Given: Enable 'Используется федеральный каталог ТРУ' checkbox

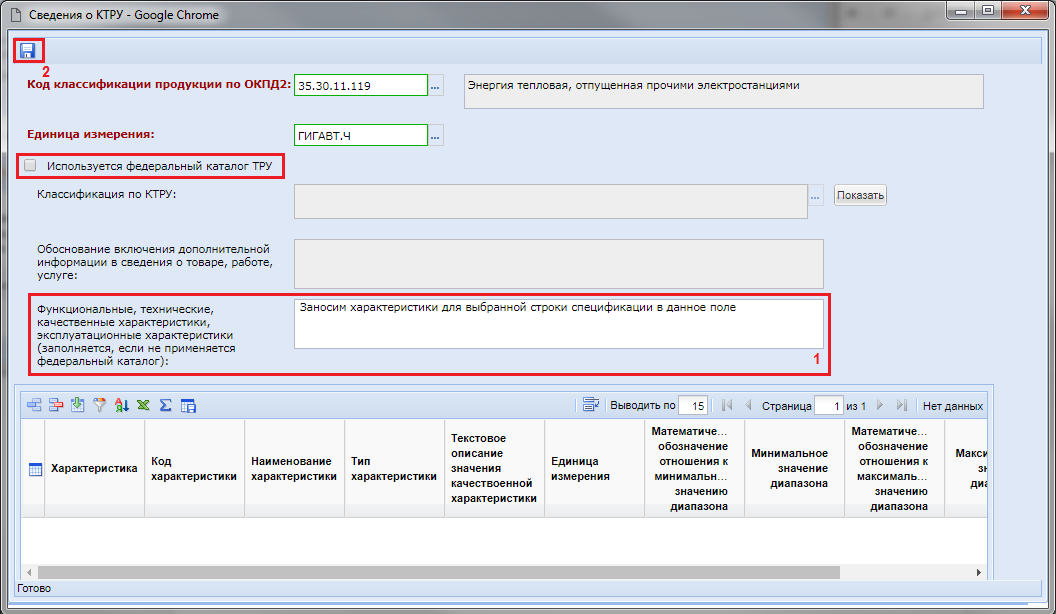Looking at the screenshot, I should 30,165.
